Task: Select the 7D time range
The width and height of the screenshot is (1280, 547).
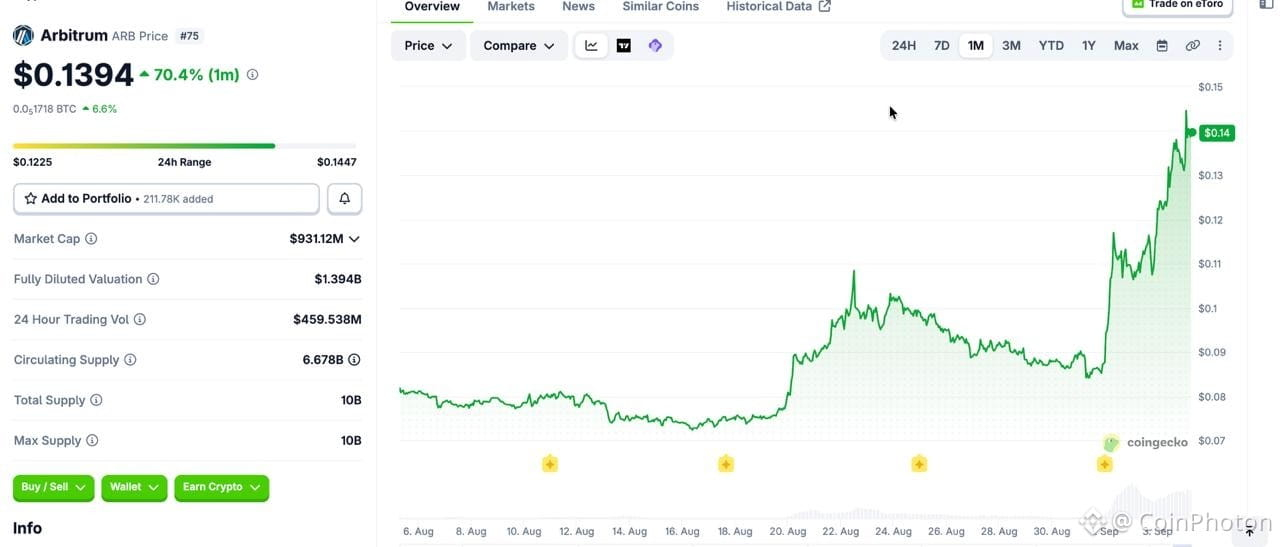Action: (x=941, y=46)
